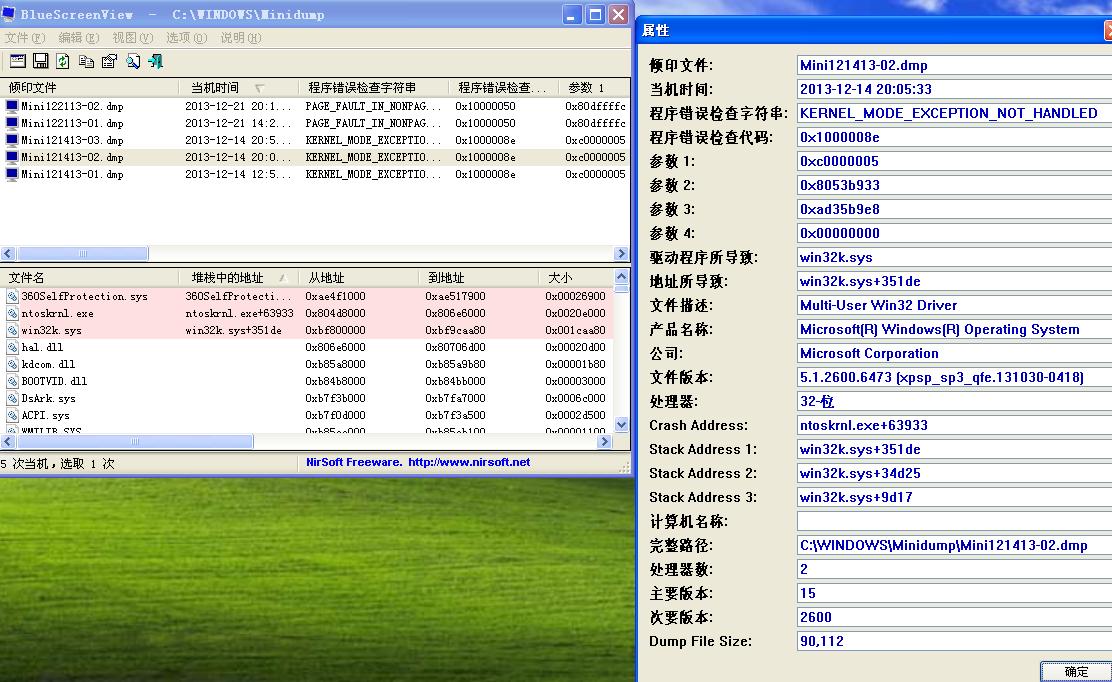Click the KERNEL_MODE_EXCEPTION_NOT_HANDLED field

(x=954, y=113)
